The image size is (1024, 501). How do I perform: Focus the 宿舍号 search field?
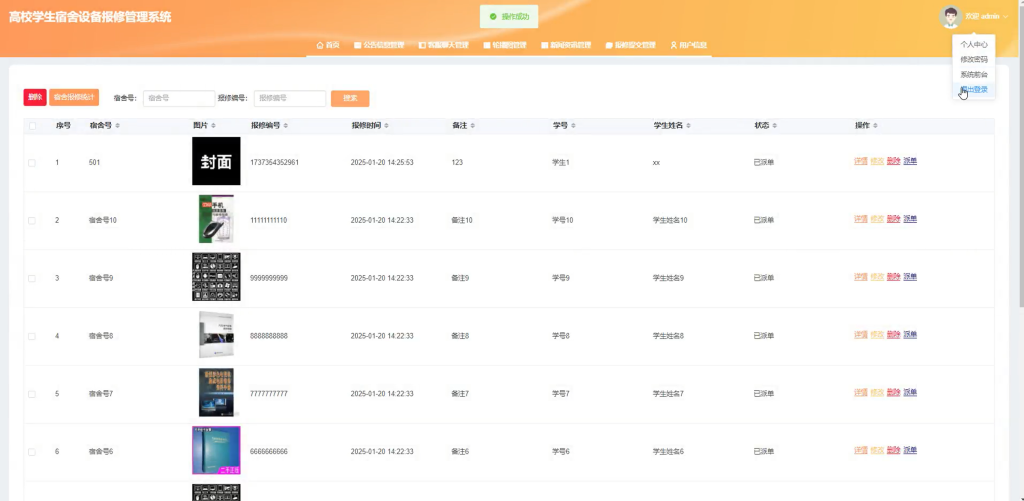tap(179, 98)
